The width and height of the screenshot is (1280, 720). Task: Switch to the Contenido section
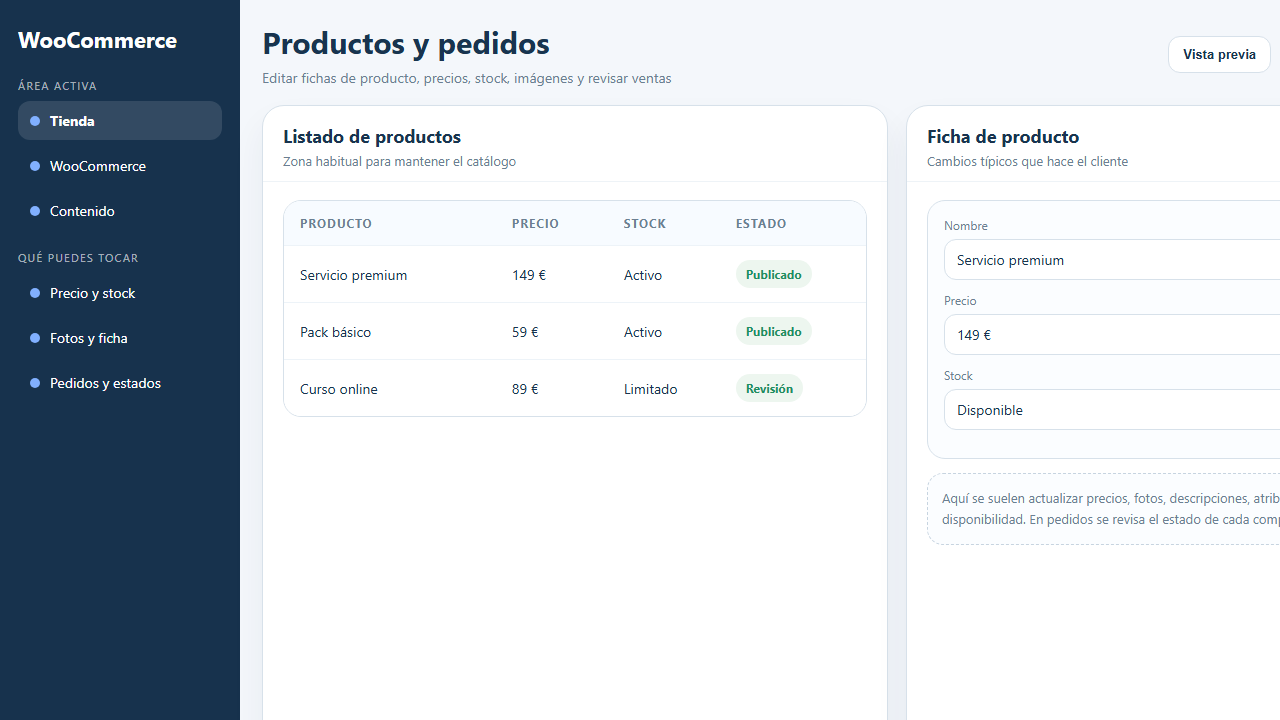tap(82, 210)
